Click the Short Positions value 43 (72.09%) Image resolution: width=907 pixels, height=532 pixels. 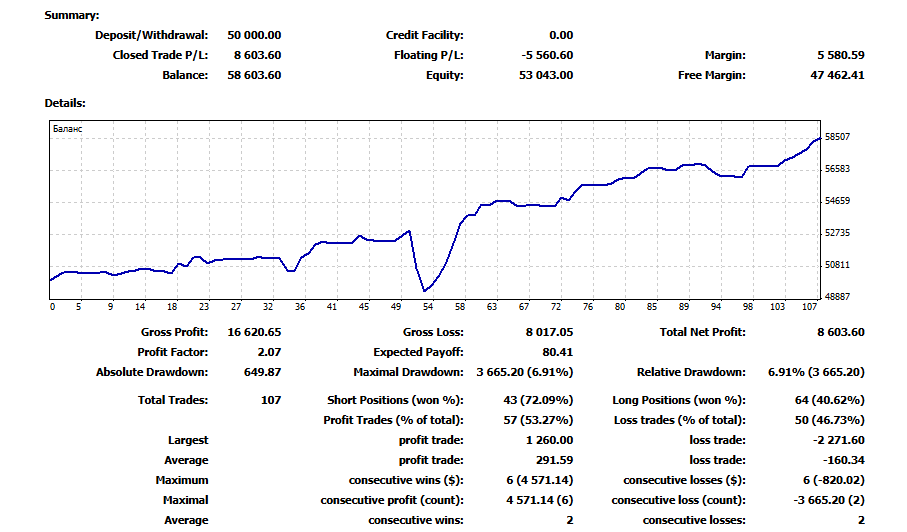[x=538, y=400]
